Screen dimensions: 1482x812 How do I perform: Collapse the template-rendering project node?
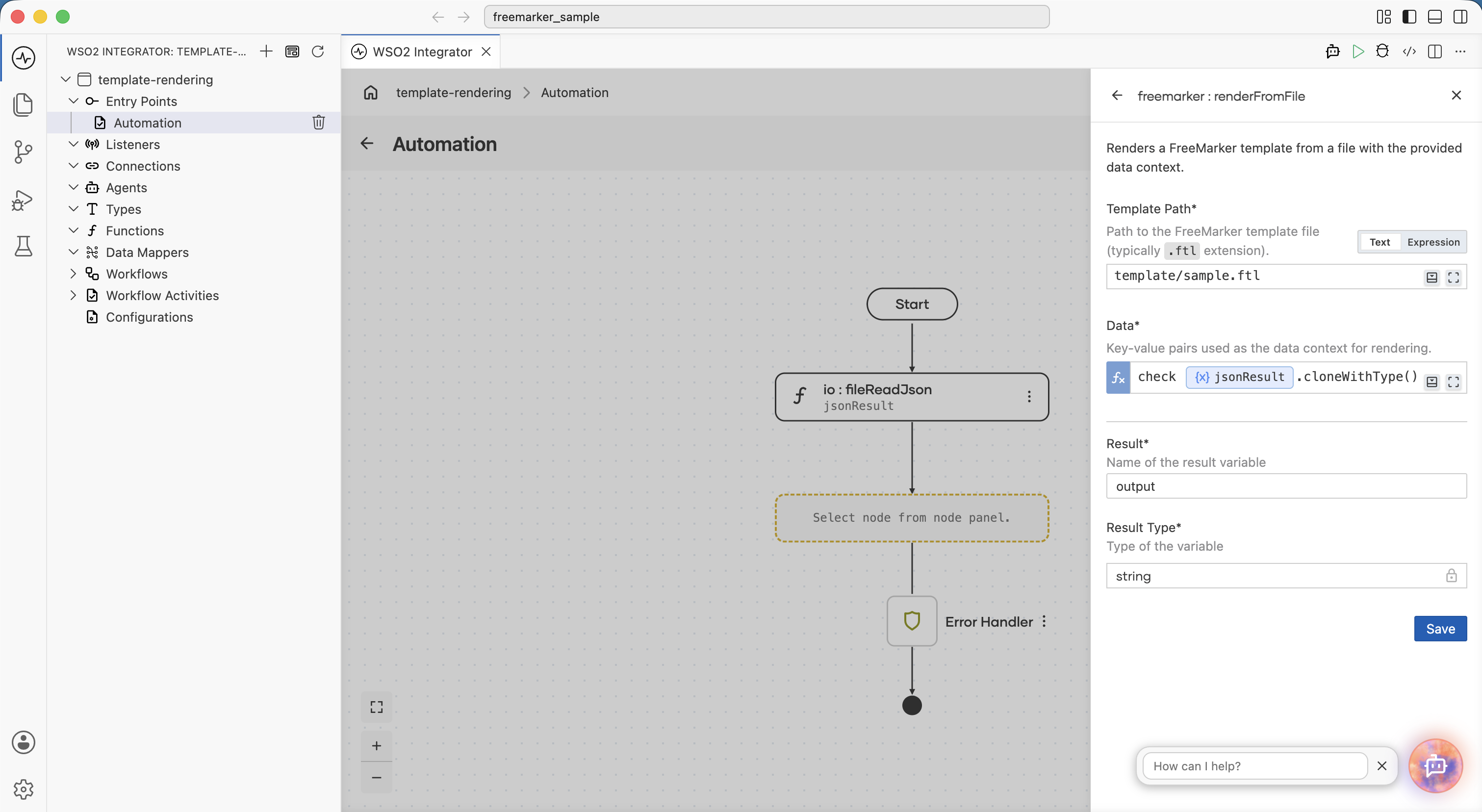66,79
